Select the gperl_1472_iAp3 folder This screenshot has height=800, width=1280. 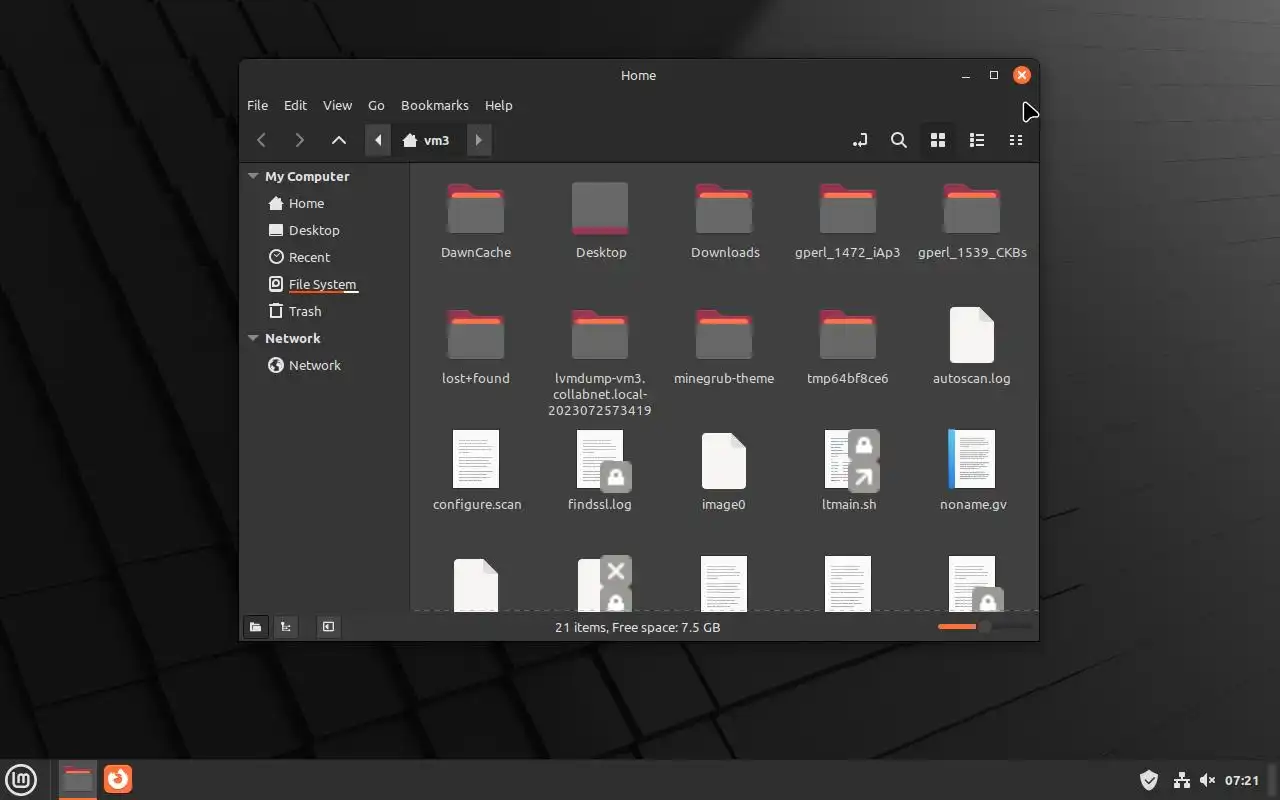click(x=848, y=222)
